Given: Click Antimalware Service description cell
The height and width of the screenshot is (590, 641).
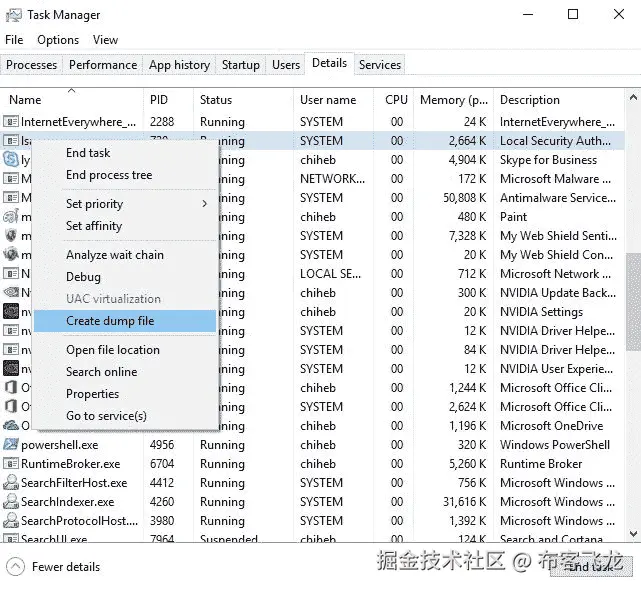Looking at the screenshot, I should (558, 198).
